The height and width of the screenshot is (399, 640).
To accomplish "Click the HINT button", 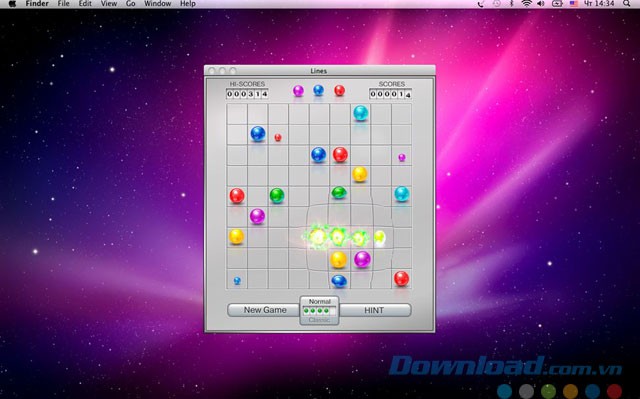I will coord(375,310).
